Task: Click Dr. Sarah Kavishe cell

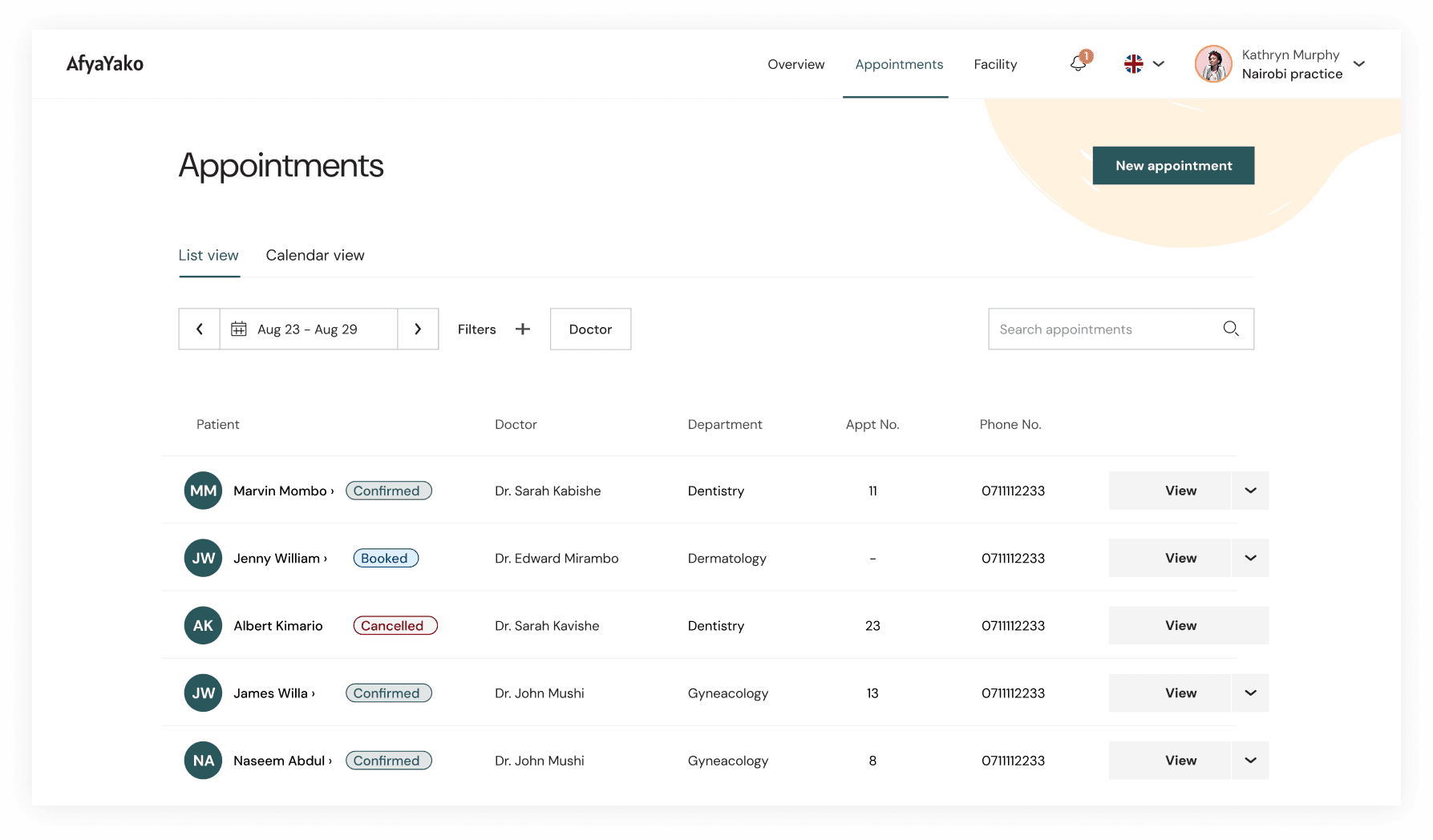Action: click(547, 625)
